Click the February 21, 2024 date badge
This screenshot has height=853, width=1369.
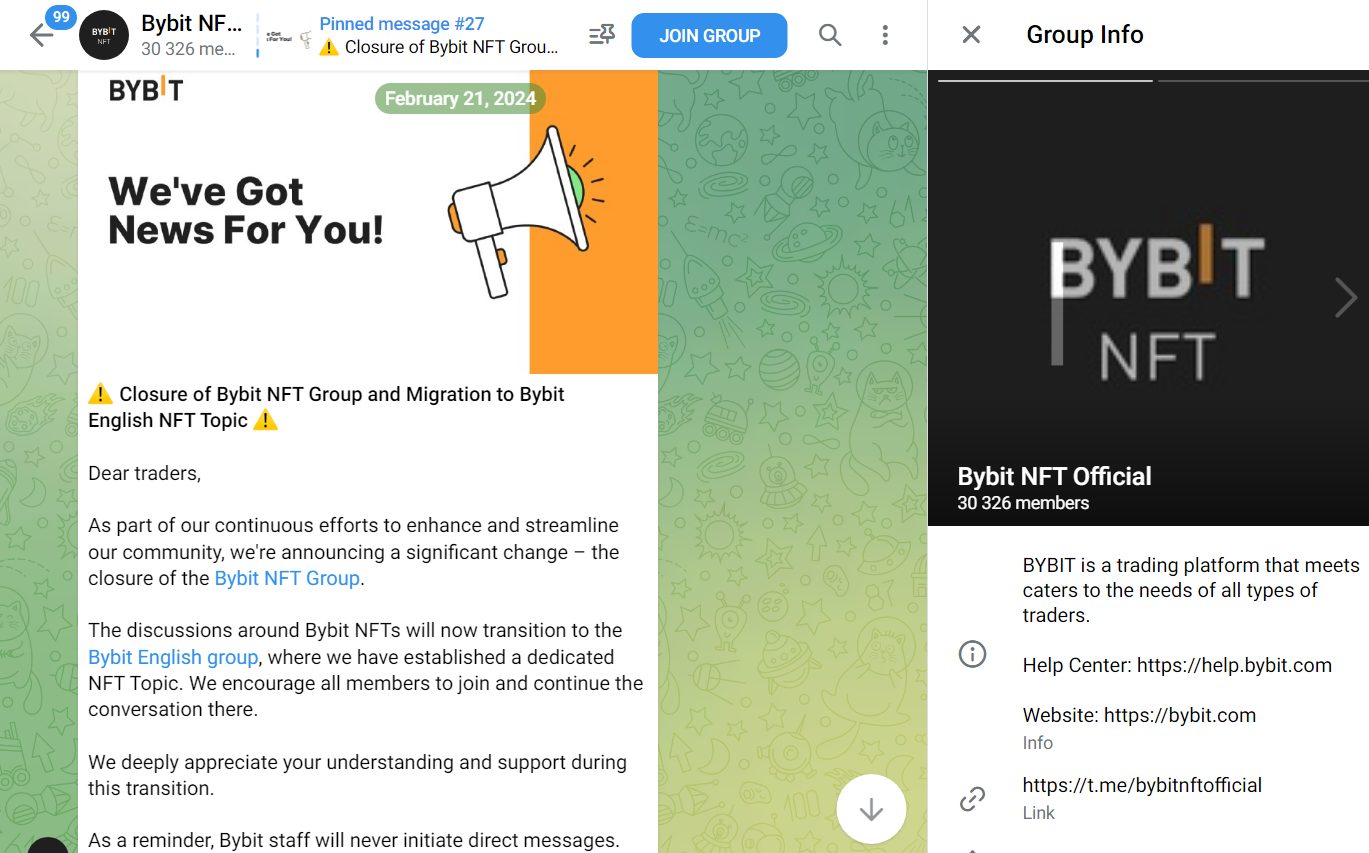460,98
